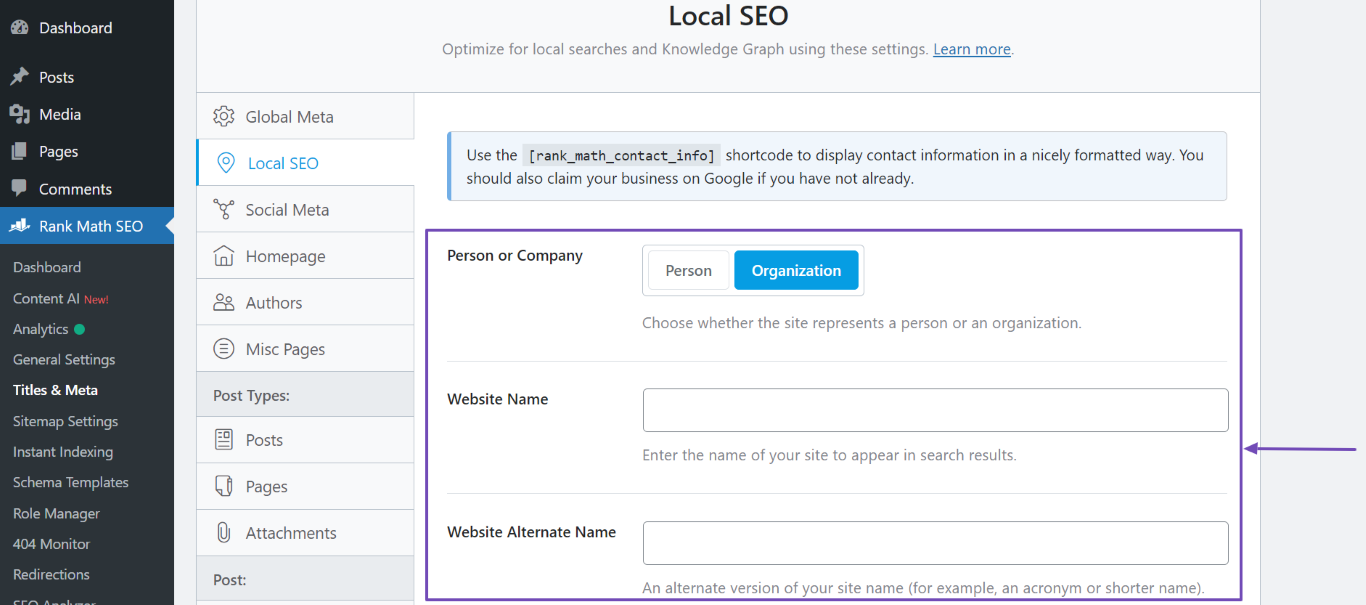Open General Settings submenu item

coord(64,359)
